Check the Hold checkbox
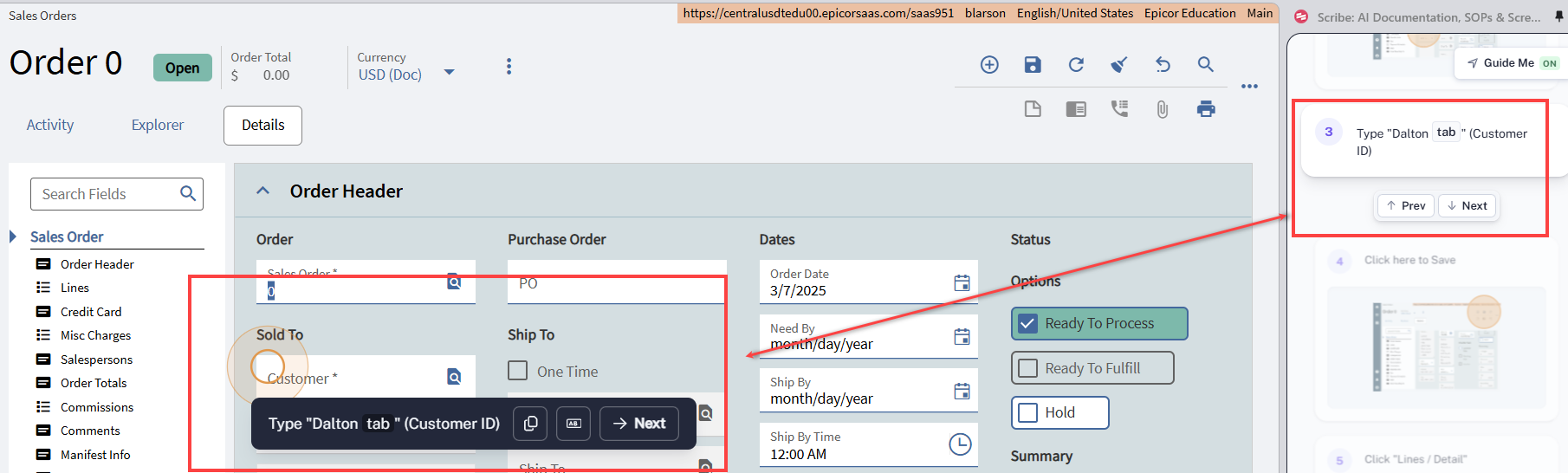This screenshot has width=1568, height=473. click(x=1027, y=412)
